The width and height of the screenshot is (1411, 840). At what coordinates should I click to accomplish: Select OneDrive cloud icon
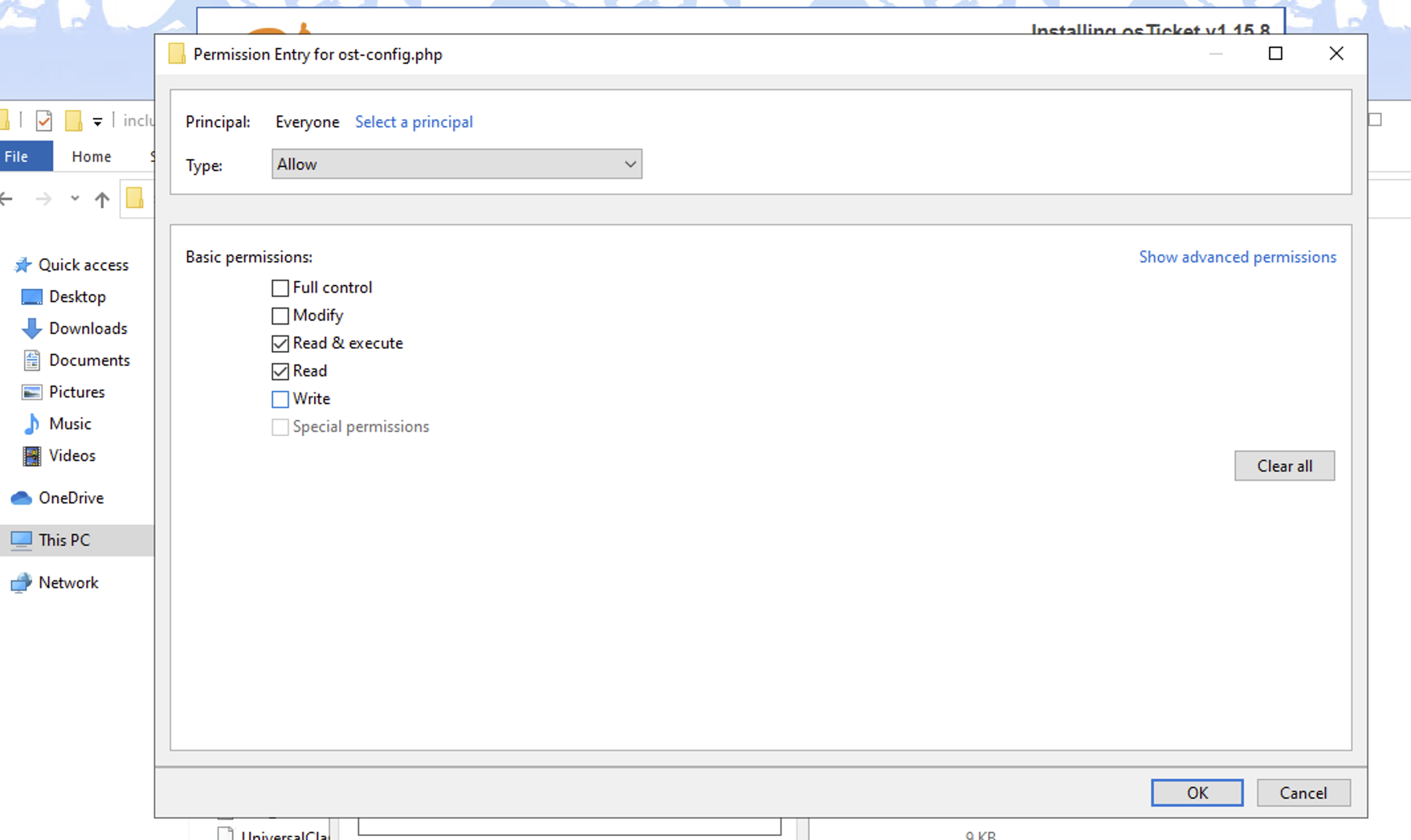[x=21, y=498]
